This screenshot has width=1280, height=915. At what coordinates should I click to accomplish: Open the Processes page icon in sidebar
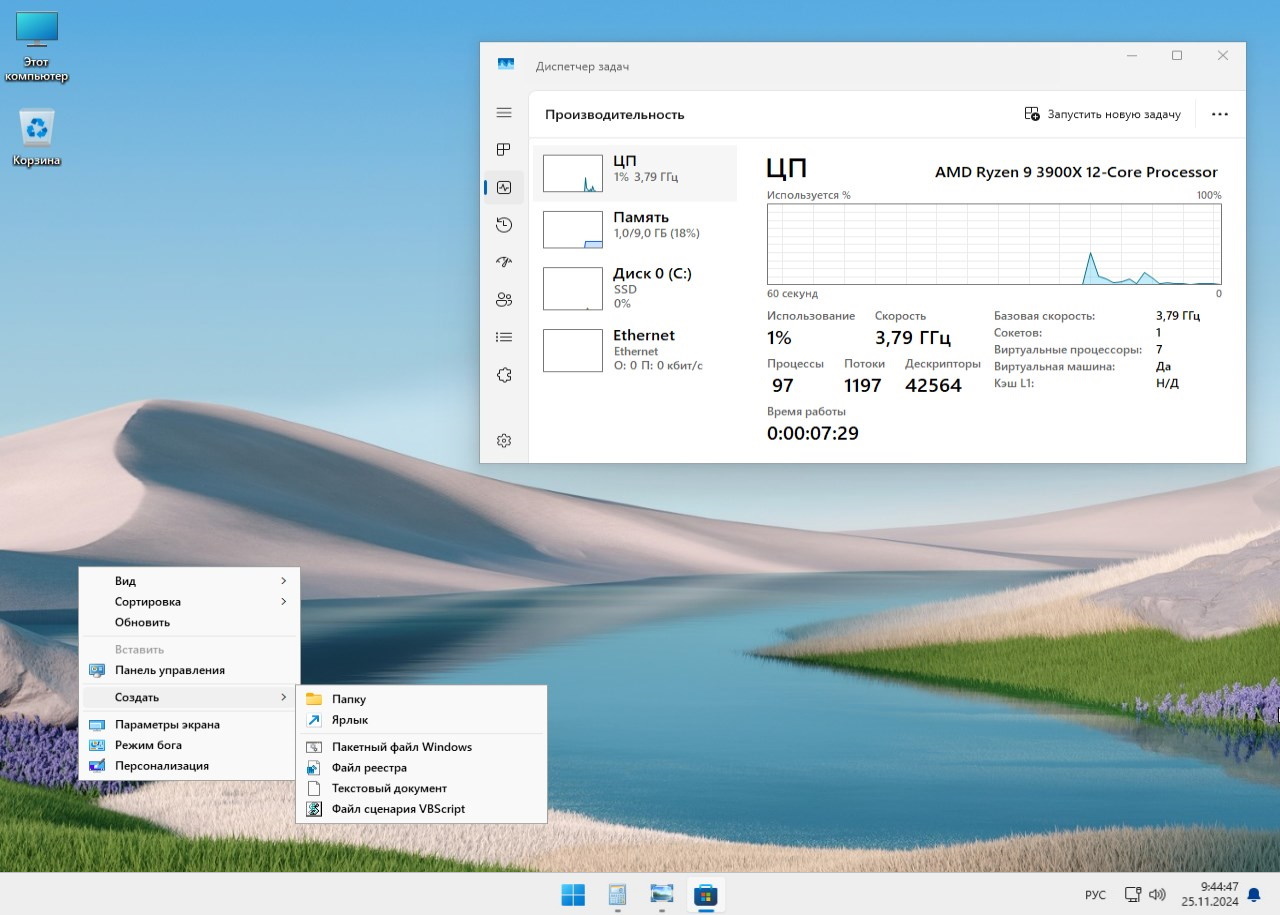point(504,150)
